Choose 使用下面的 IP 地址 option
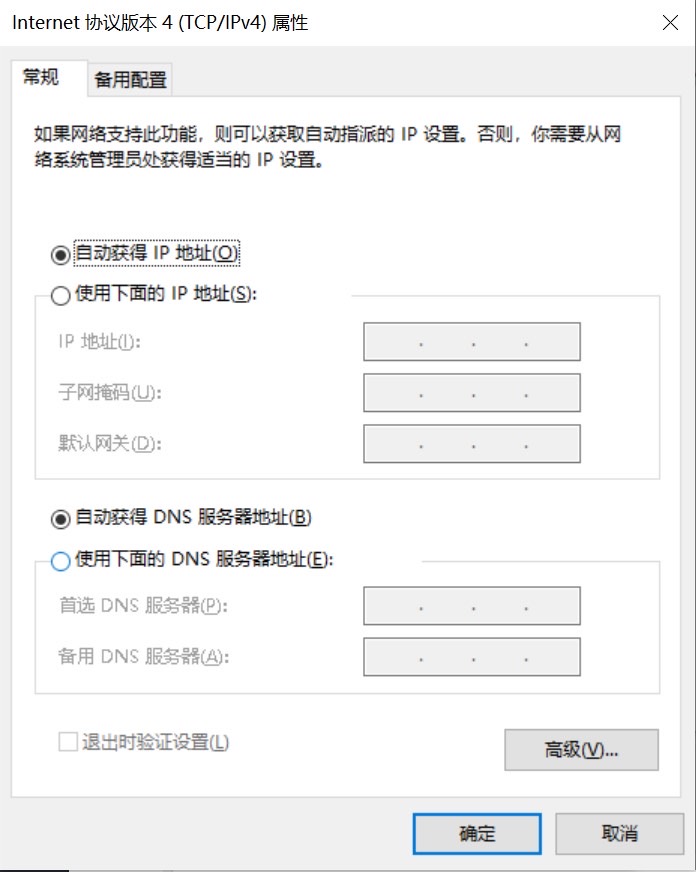The width and height of the screenshot is (696, 872). click(x=61, y=295)
